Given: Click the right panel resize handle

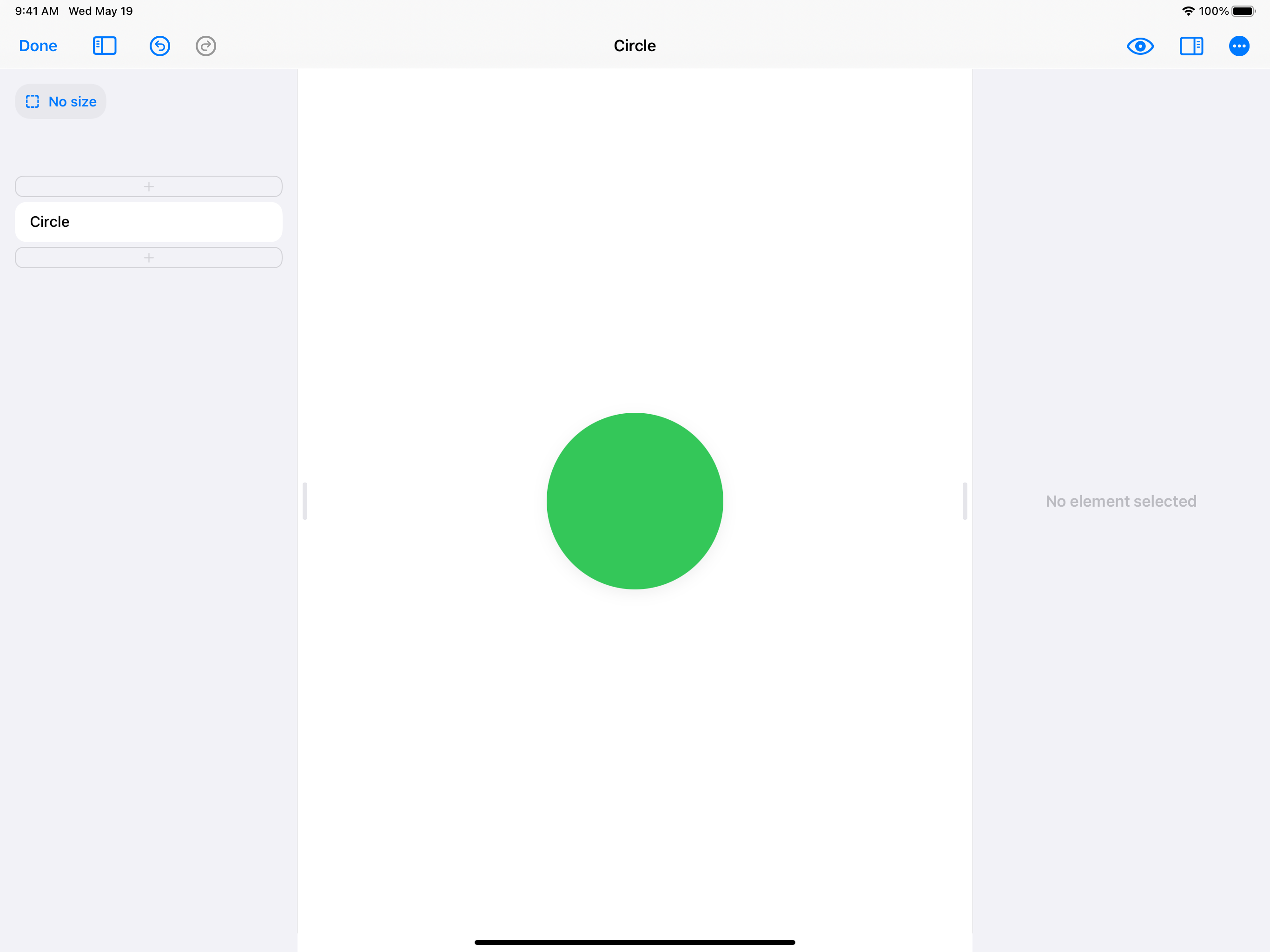Looking at the screenshot, I should pyautogui.click(x=965, y=501).
